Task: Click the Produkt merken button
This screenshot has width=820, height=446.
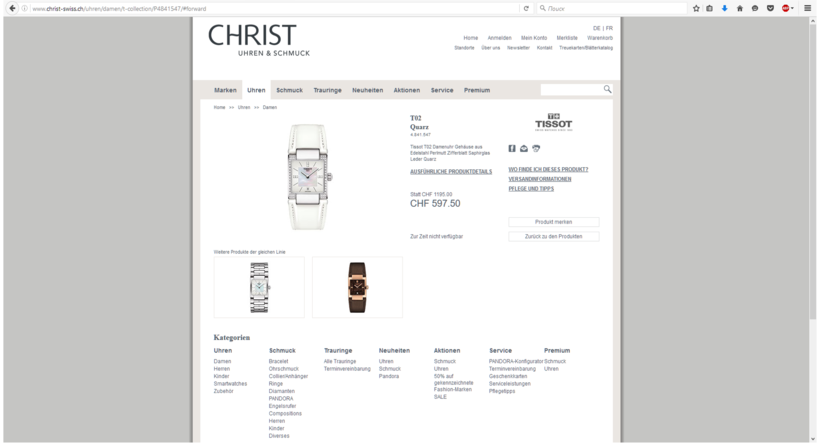Action: click(554, 222)
